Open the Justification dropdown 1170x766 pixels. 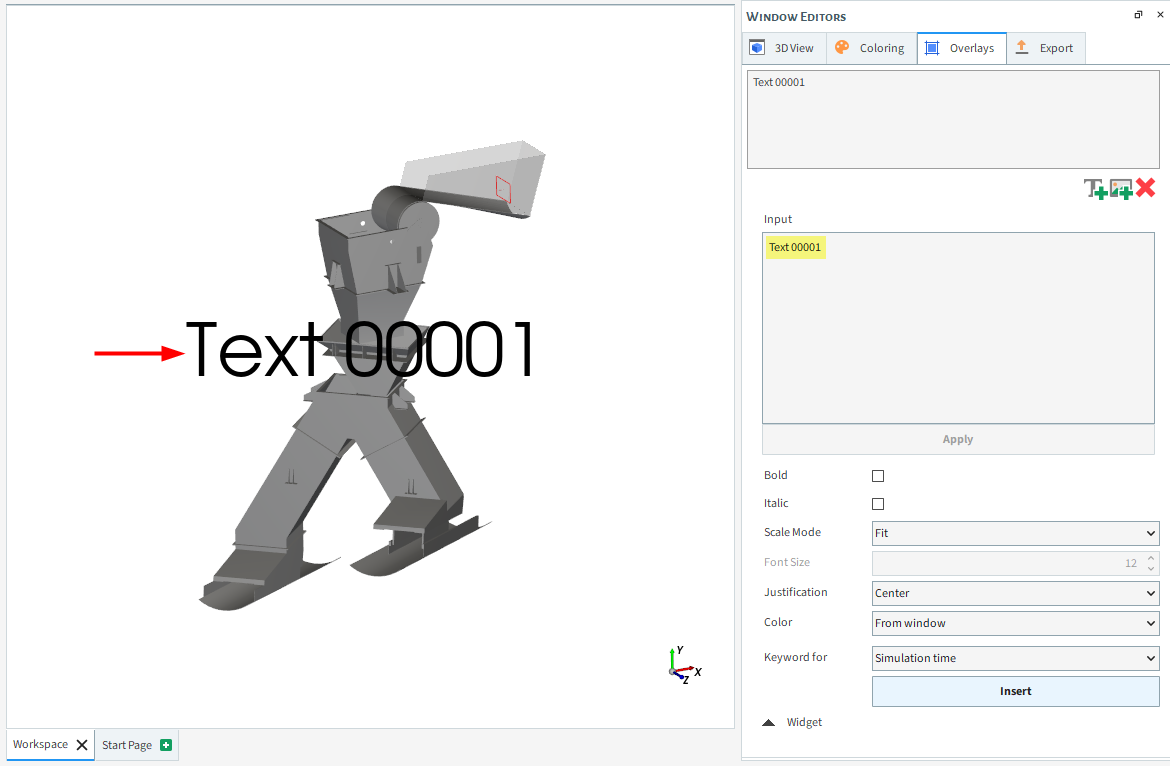1015,593
